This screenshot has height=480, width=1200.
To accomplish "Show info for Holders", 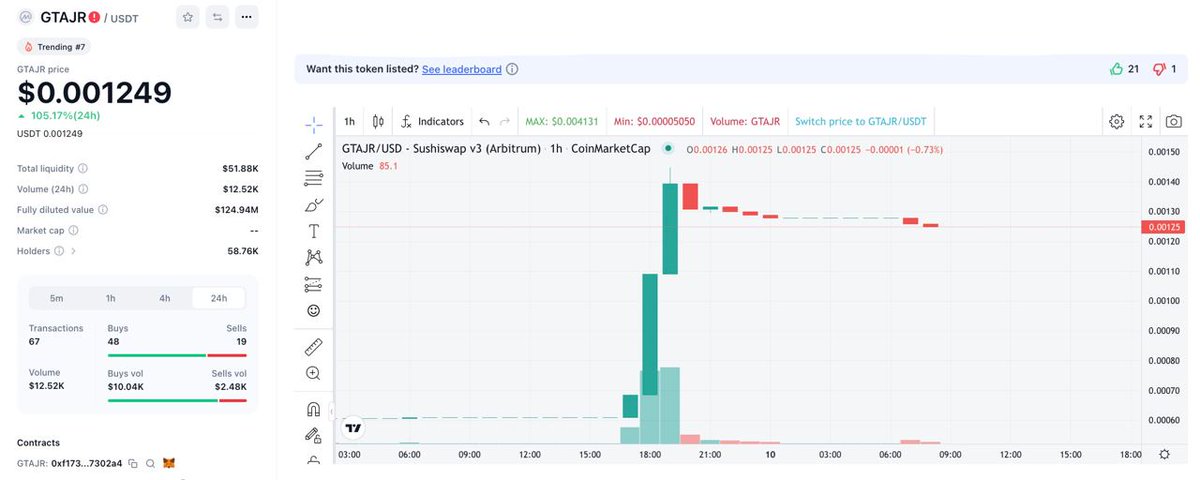I will coord(59,251).
